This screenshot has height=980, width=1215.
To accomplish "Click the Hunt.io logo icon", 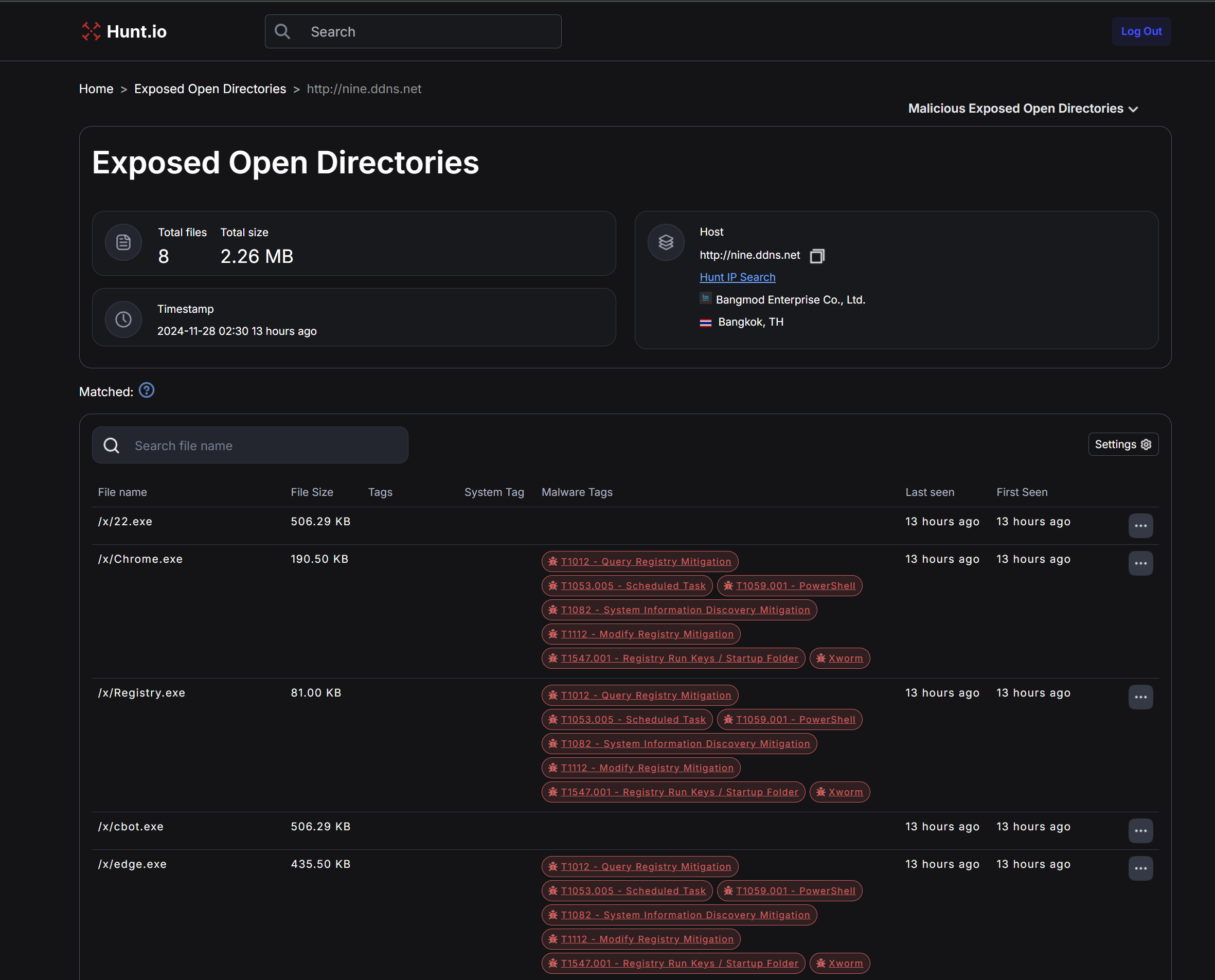I will click(91, 31).
